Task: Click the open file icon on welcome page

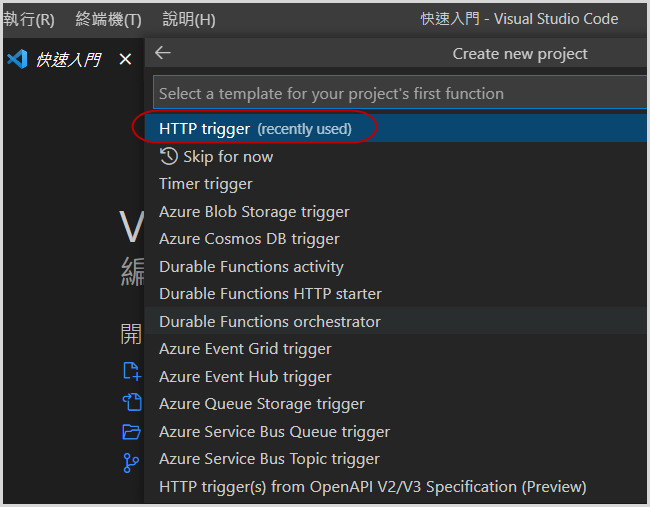Action: point(131,402)
